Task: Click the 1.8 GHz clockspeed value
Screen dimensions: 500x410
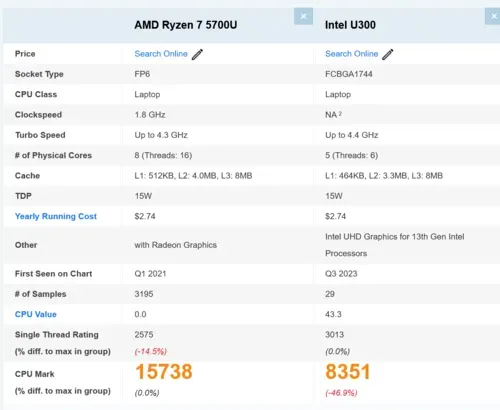Action: click(x=150, y=115)
